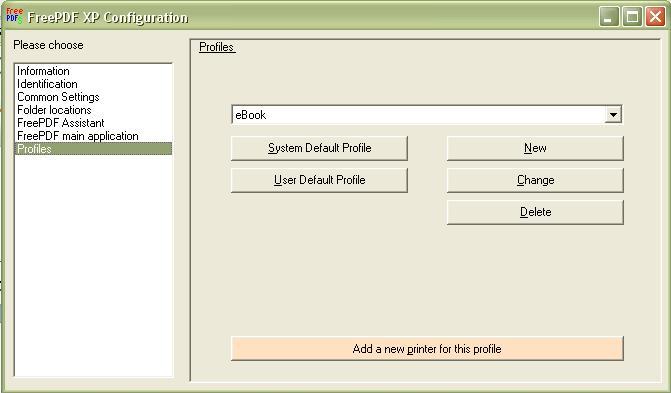Select Information in the list
Image resolution: width=671 pixels, height=393 pixels.
click(93, 71)
